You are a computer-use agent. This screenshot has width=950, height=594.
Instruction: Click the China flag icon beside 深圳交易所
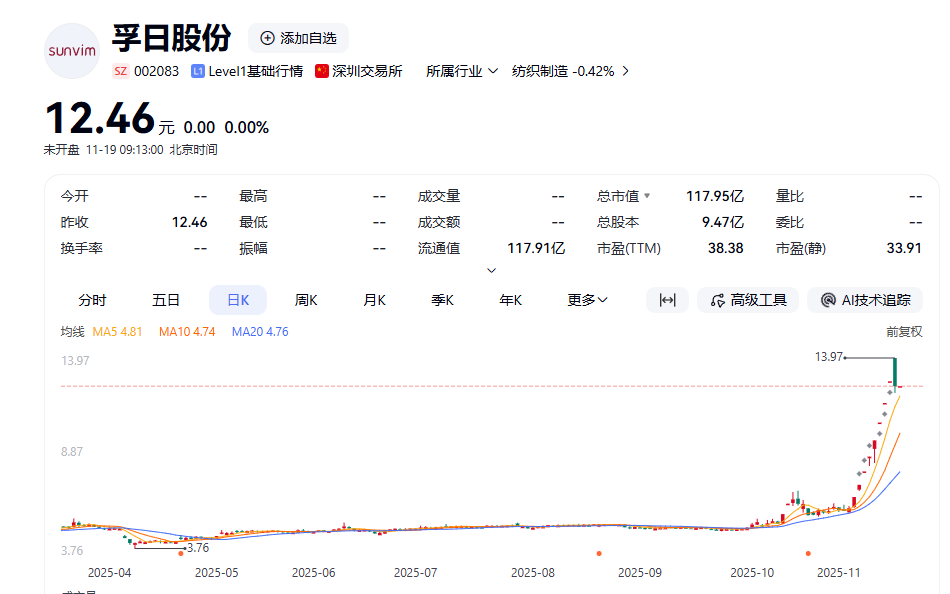click(x=322, y=71)
